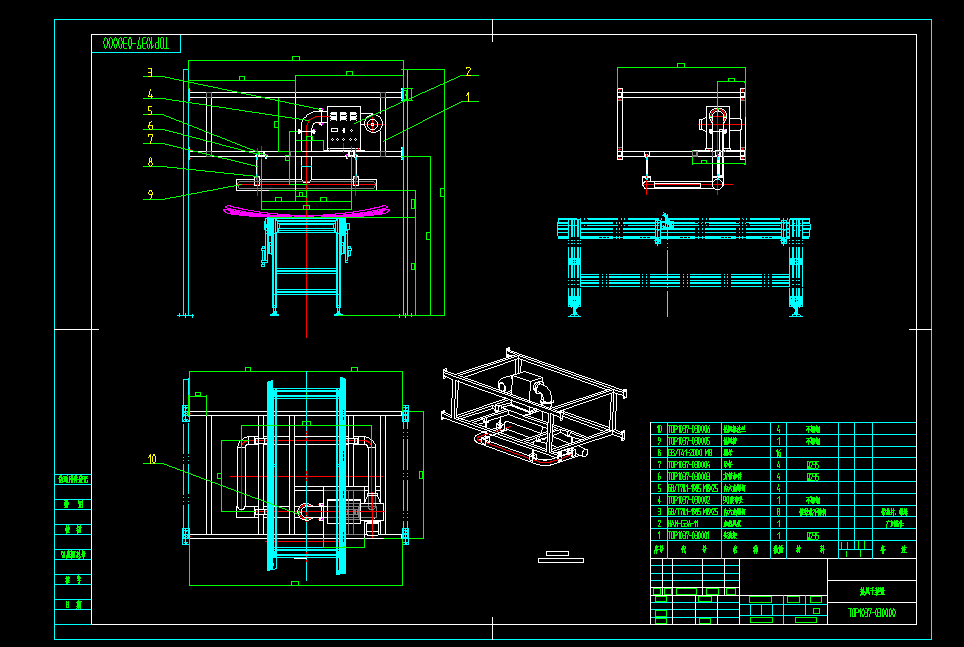Pick item number 1 in the parts list
This screenshot has width=964, height=647.
[659, 535]
